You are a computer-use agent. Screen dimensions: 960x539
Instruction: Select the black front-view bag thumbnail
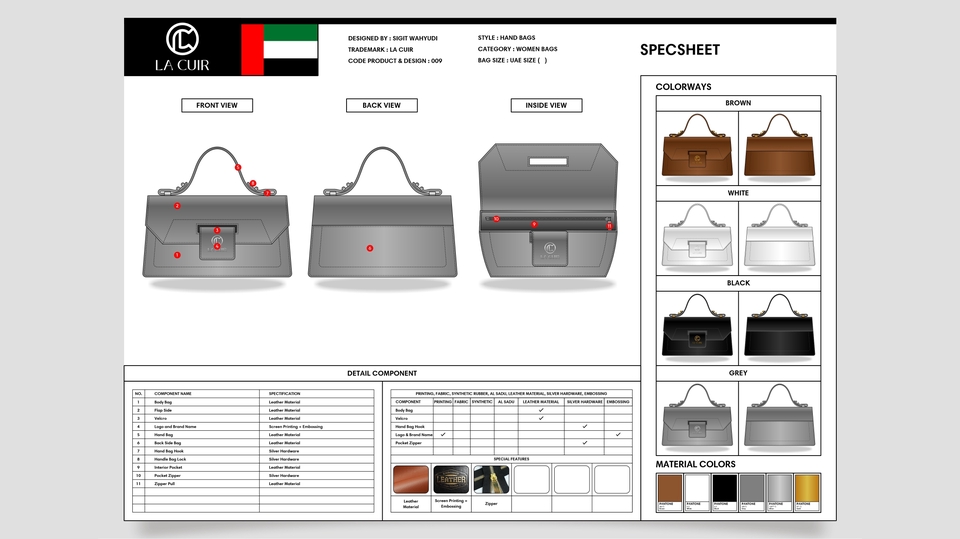[x=697, y=328]
